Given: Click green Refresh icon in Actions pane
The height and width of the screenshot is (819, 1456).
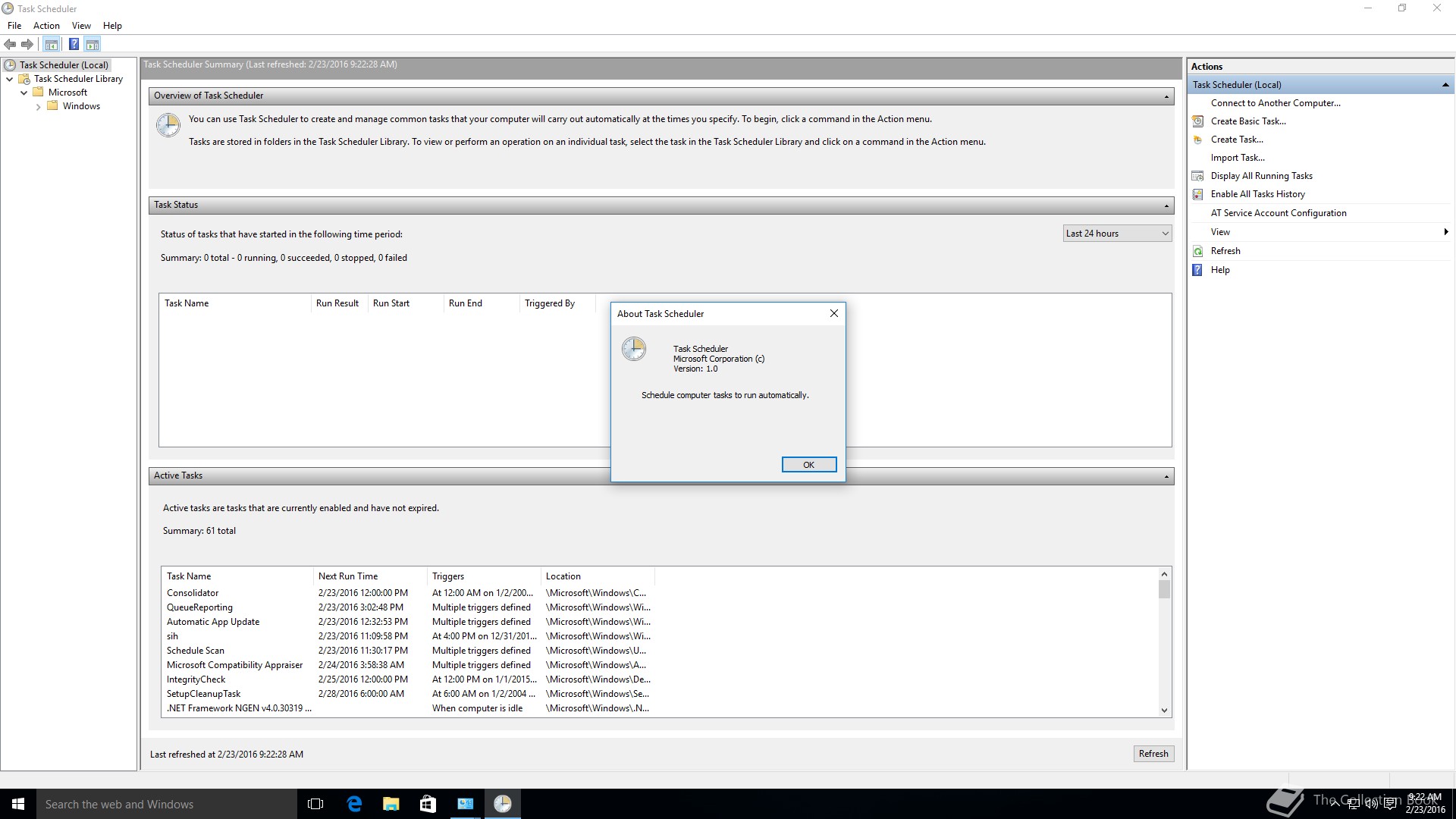Looking at the screenshot, I should (1198, 251).
